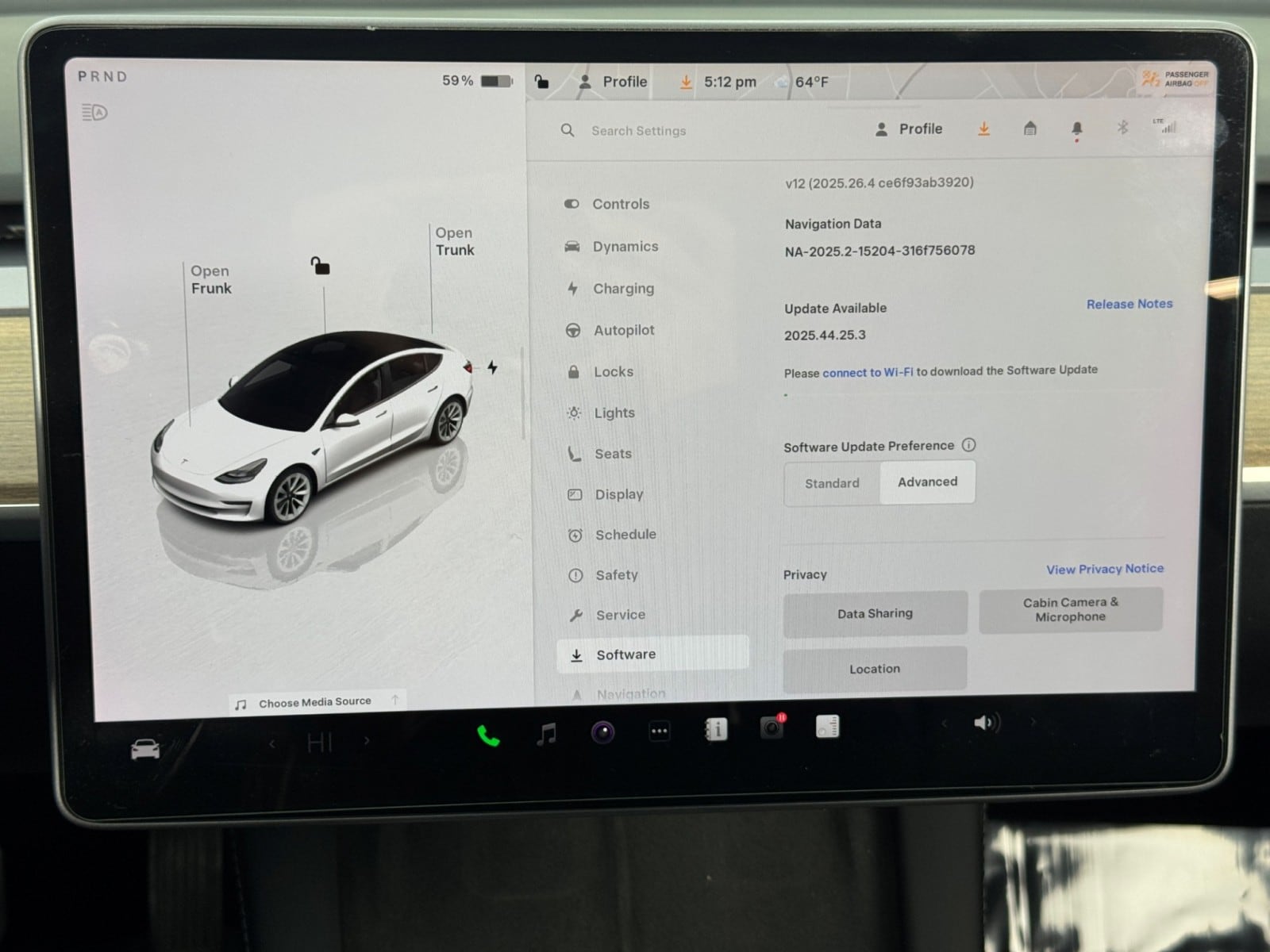Go to the Charging settings menu
The image size is (1270, 952).
[x=623, y=289]
